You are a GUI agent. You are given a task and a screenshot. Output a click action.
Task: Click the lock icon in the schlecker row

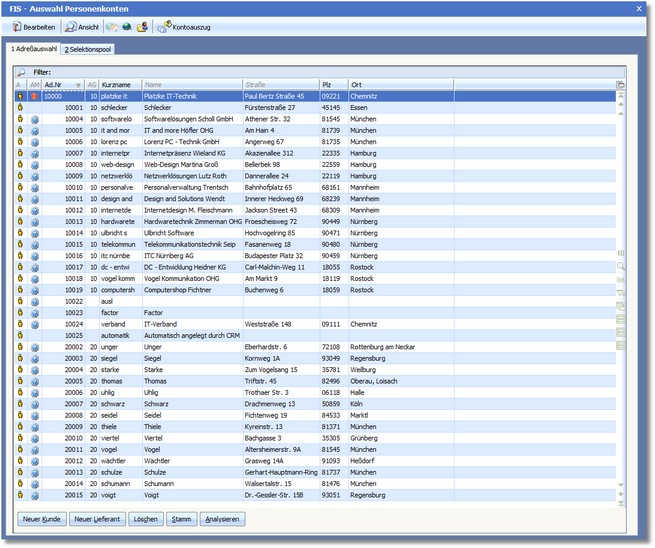pyautogui.click(x=20, y=107)
